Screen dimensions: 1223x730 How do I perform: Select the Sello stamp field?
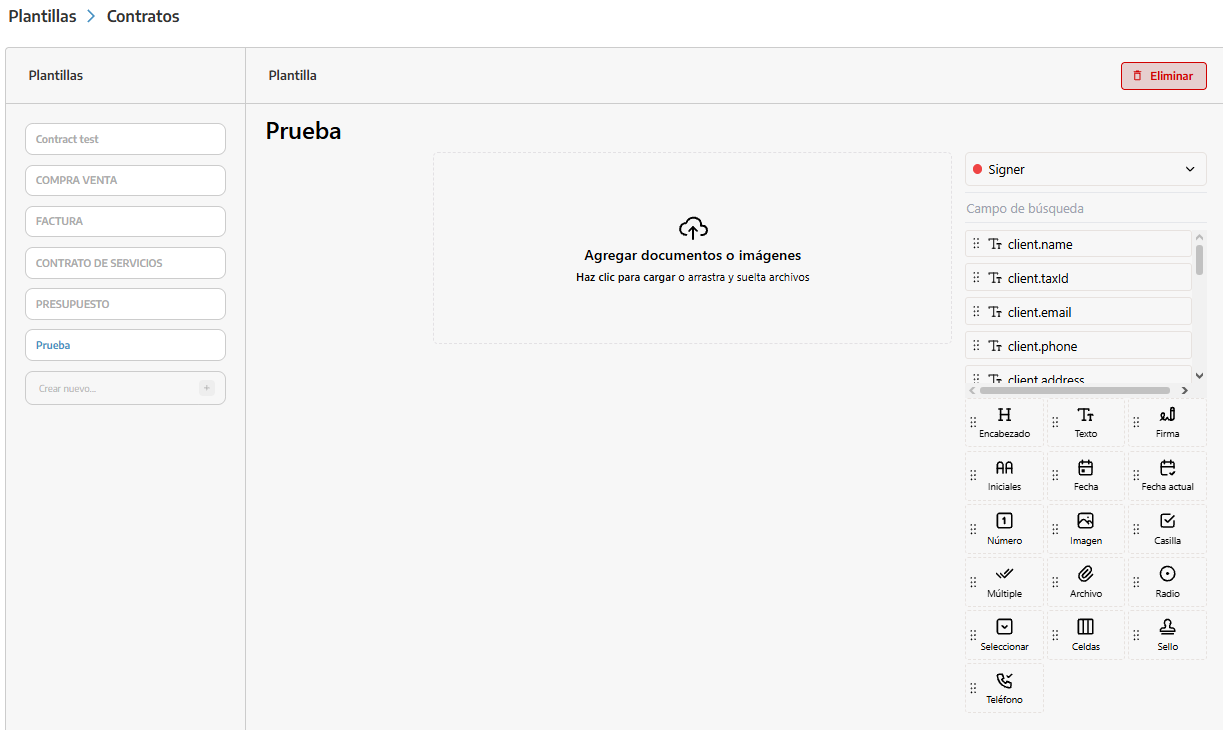1167,635
